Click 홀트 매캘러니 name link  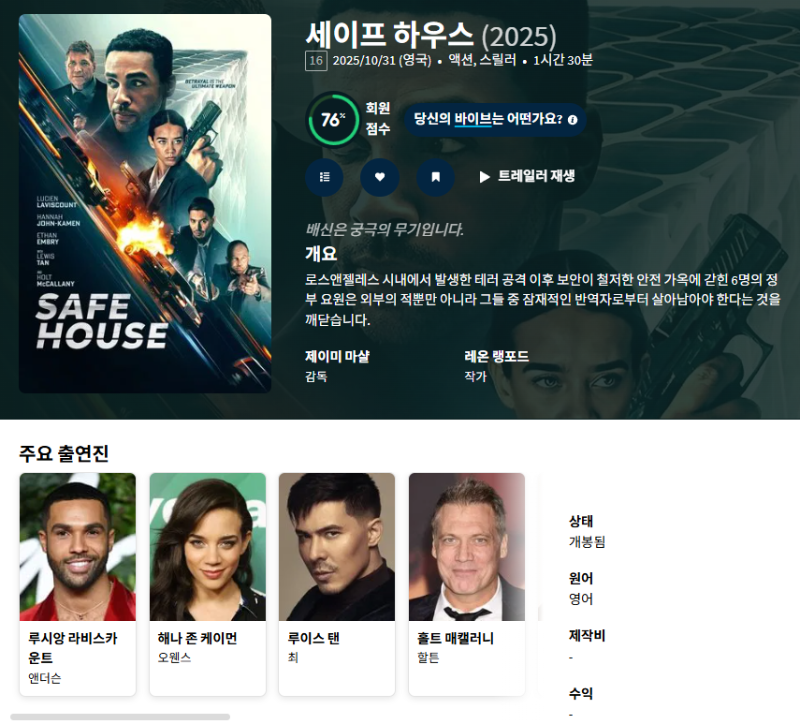455,638
